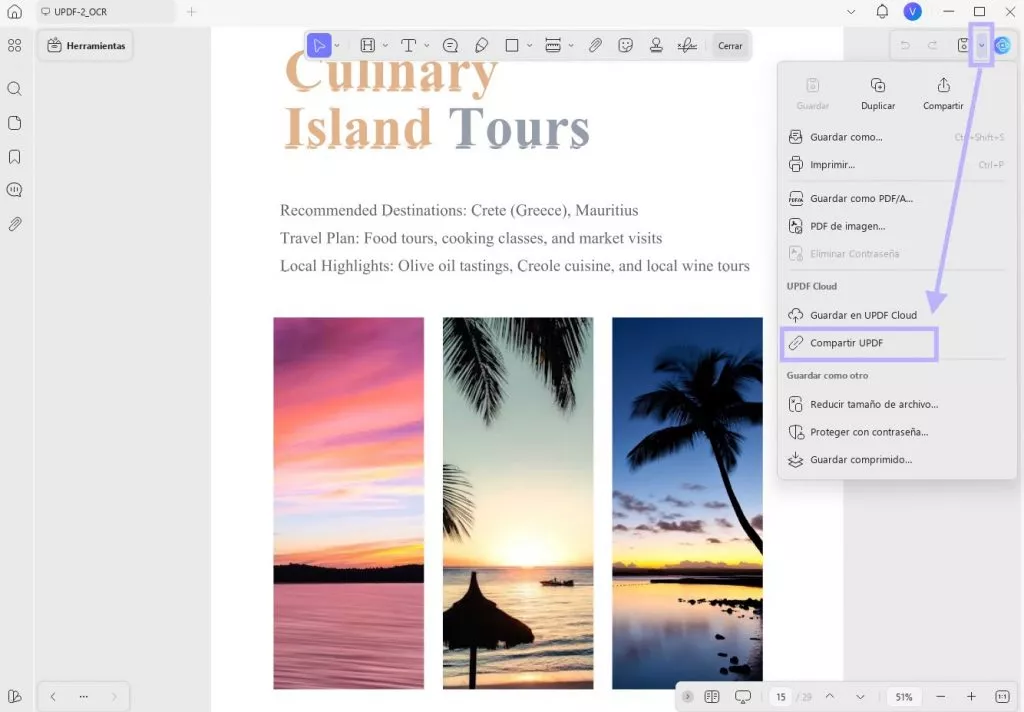1024x712 pixels.
Task: Select the stamp tool
Action: (x=656, y=46)
